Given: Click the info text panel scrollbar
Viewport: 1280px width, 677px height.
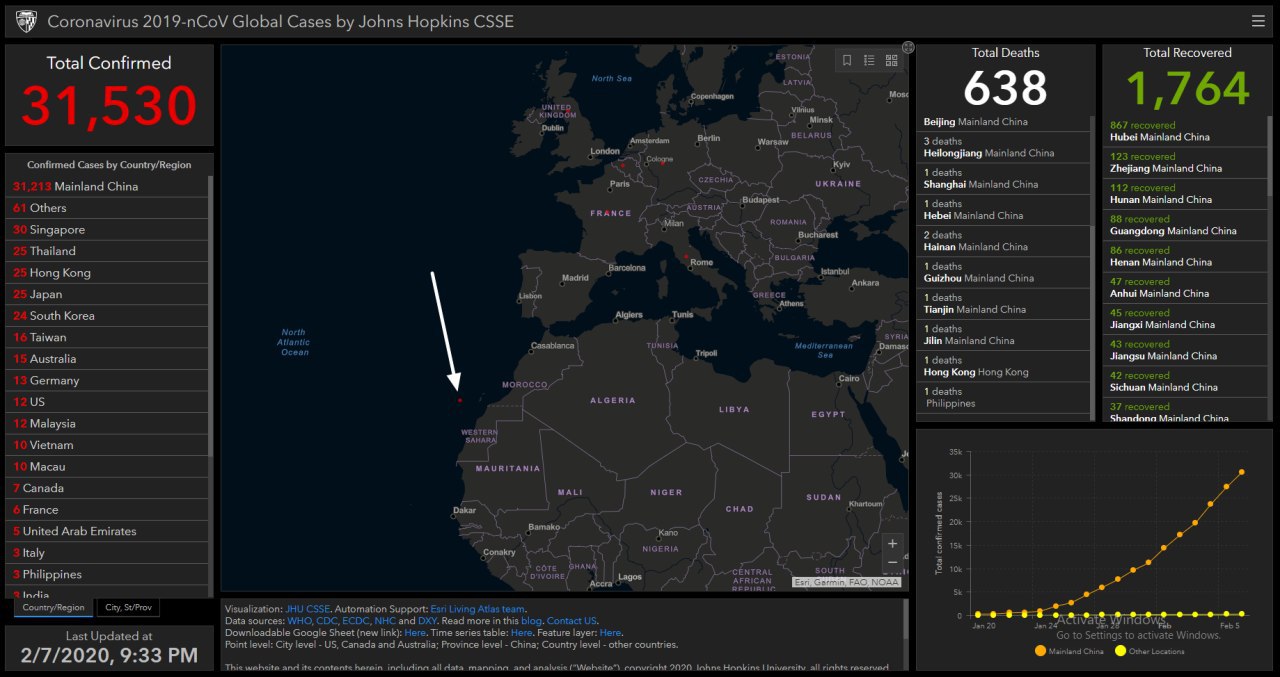Looking at the screenshot, I should (905, 620).
